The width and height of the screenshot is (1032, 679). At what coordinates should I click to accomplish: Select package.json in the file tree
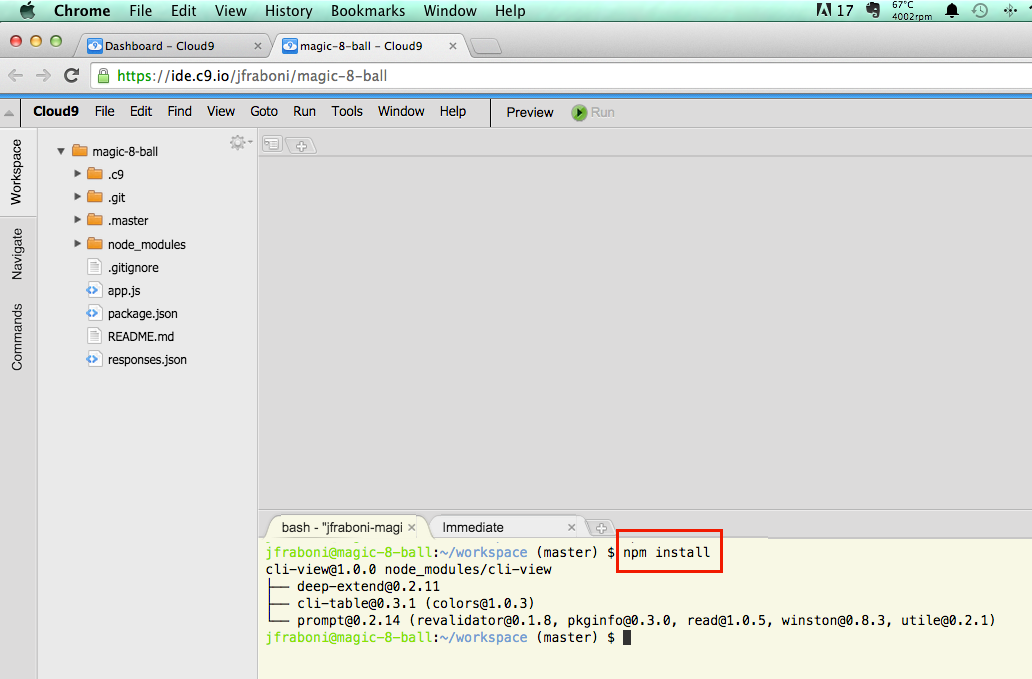click(x=143, y=313)
